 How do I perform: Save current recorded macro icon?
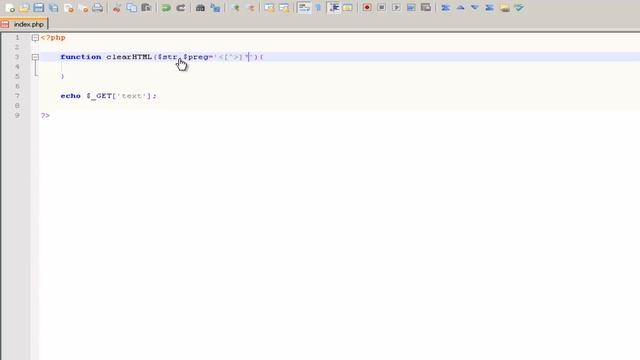click(426, 8)
